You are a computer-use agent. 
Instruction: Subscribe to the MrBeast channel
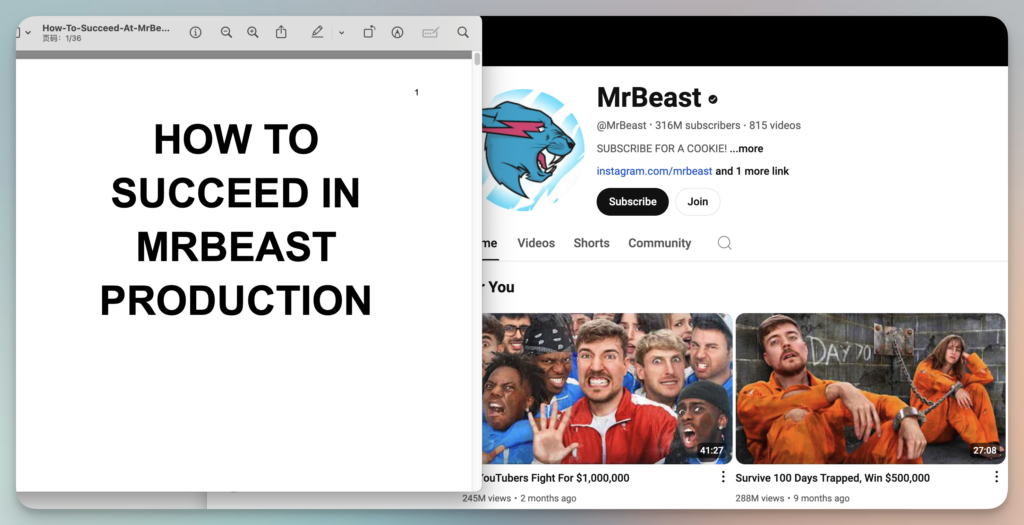coord(632,202)
